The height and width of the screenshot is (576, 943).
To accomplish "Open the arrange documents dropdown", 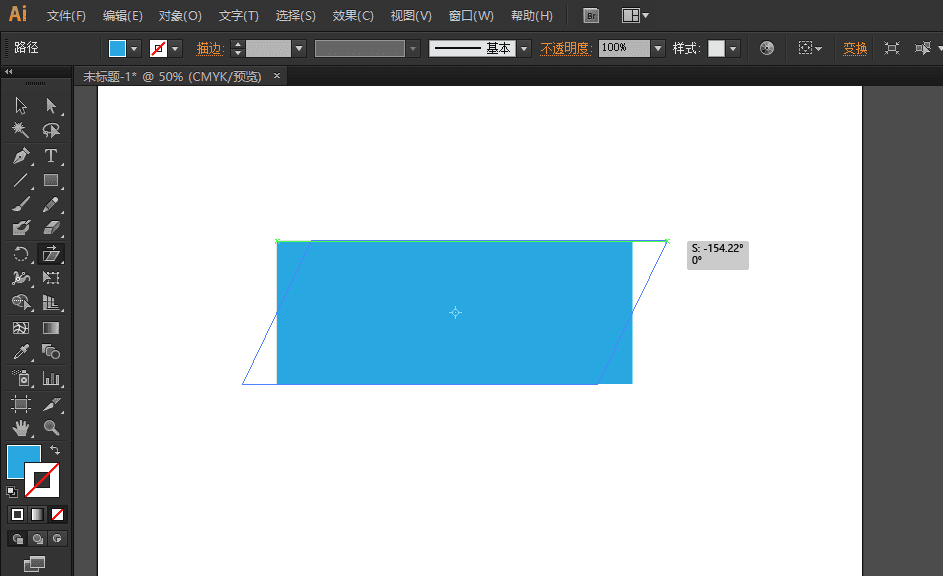I will [x=635, y=16].
